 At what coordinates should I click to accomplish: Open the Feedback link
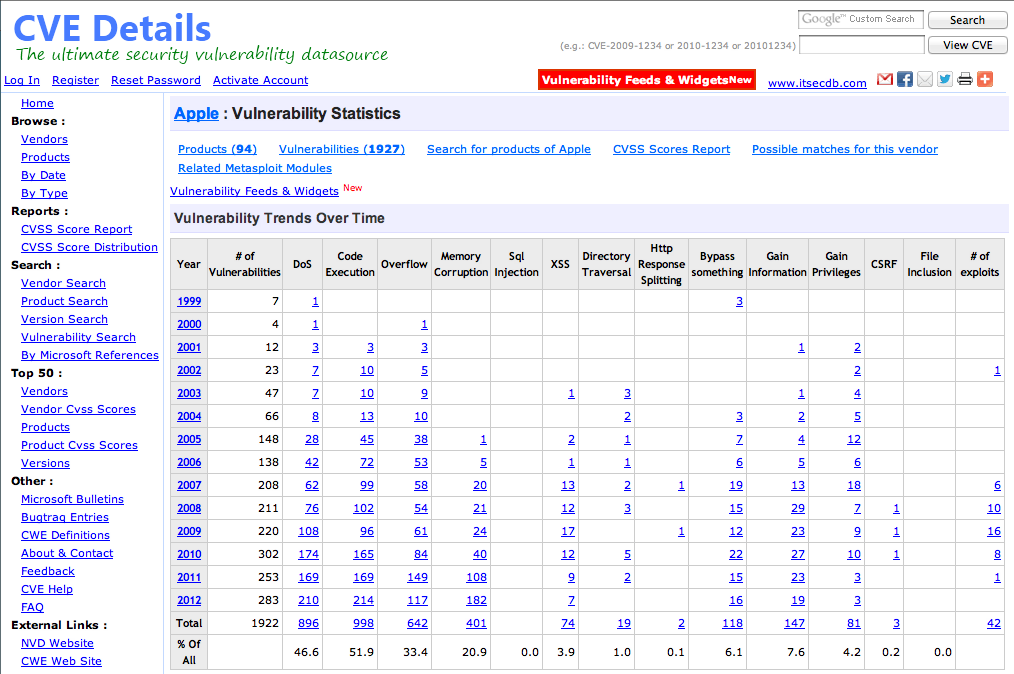[48, 572]
